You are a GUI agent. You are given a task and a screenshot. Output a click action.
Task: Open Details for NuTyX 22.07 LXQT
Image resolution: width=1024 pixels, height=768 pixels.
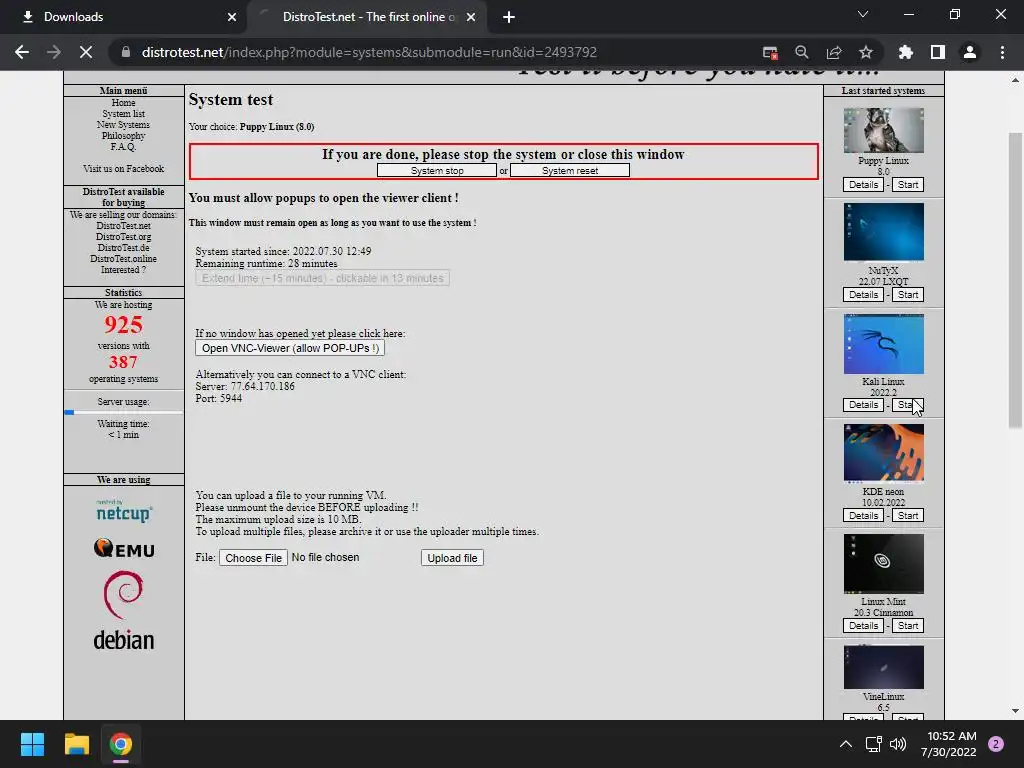863,295
